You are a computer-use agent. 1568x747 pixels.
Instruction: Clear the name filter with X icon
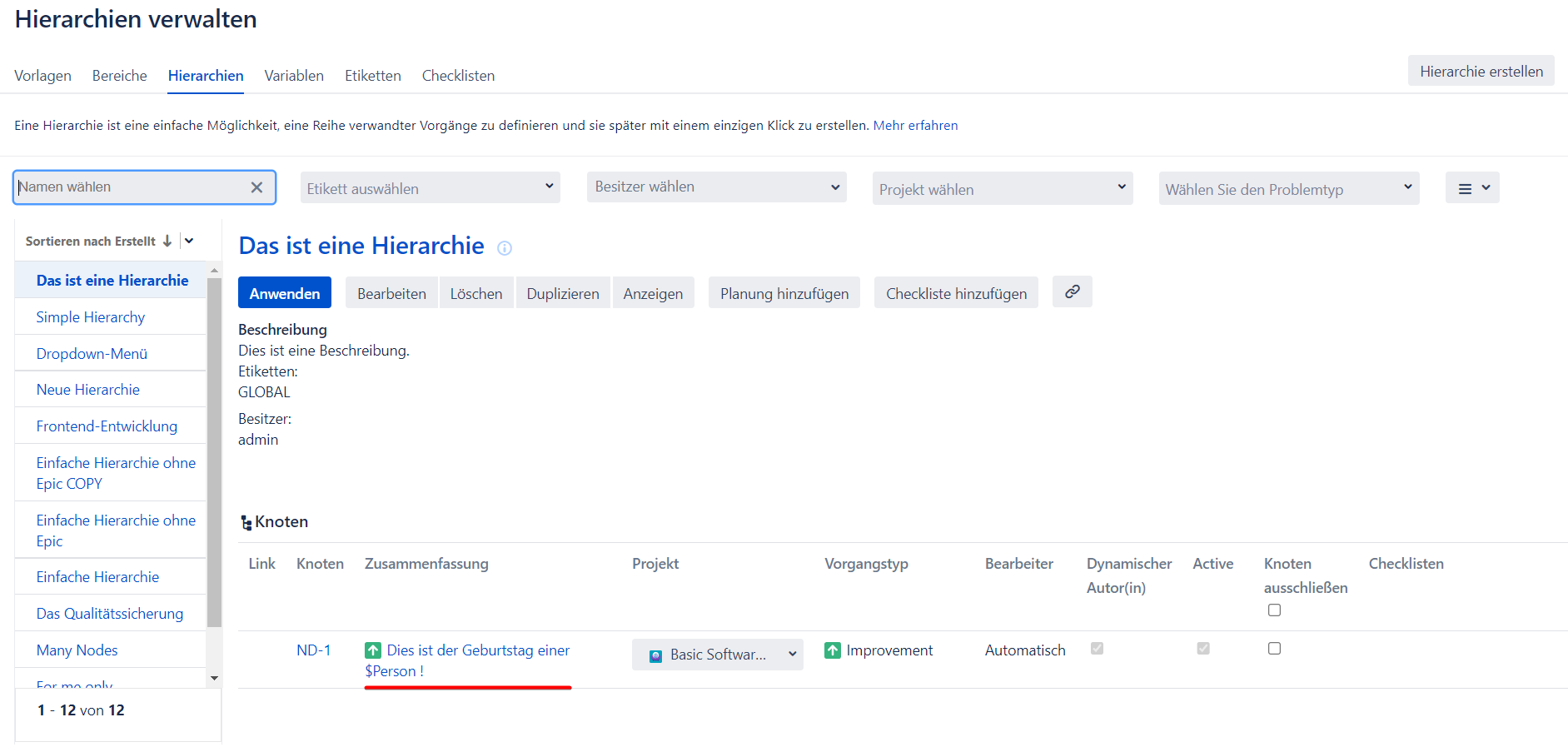coord(256,187)
